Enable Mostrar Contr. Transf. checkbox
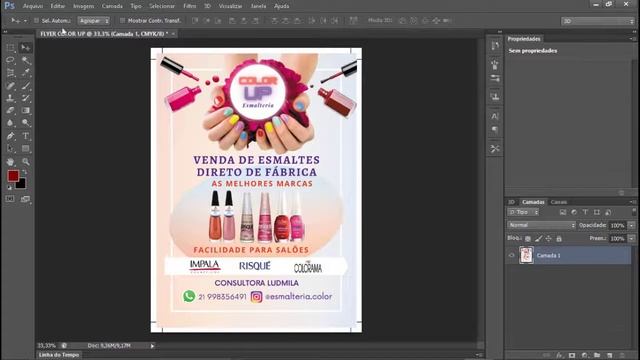 (122, 20)
